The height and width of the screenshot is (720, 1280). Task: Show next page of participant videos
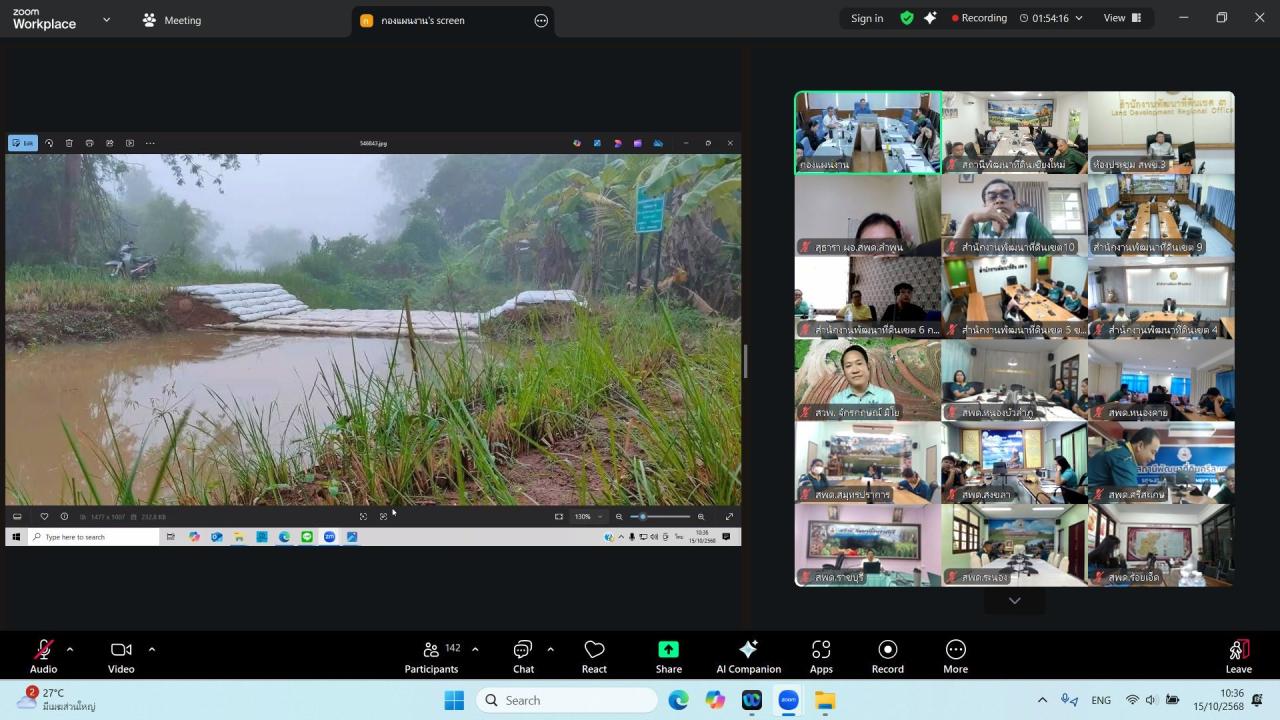(x=1014, y=600)
